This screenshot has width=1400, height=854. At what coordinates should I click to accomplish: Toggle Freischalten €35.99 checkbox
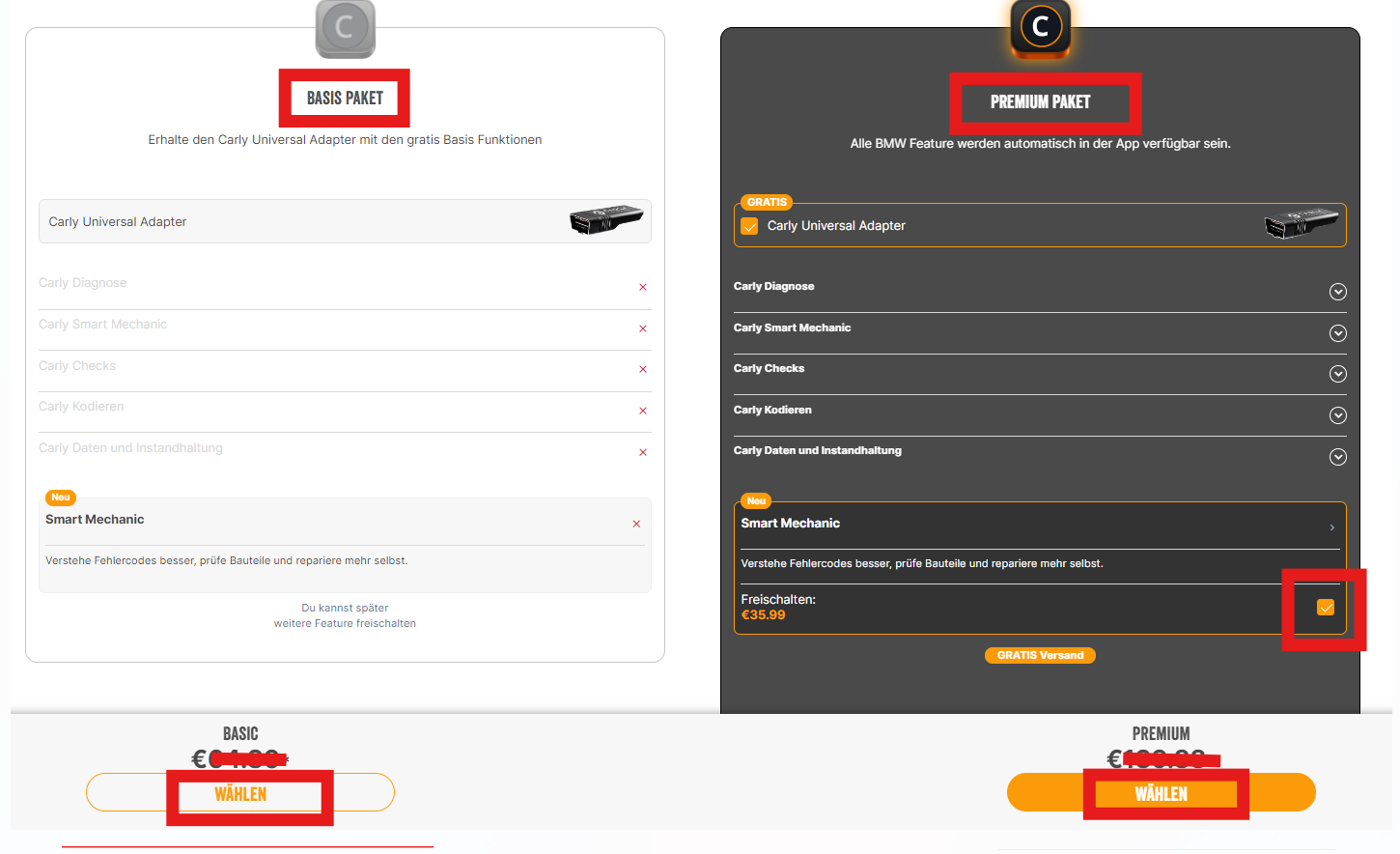pos(1326,607)
